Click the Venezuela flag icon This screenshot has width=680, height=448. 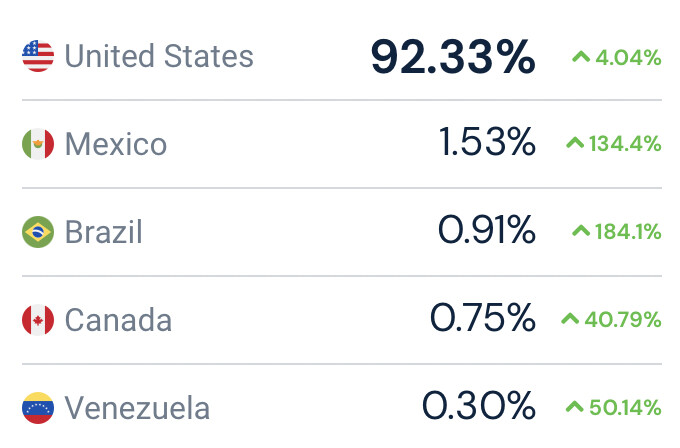point(38,408)
